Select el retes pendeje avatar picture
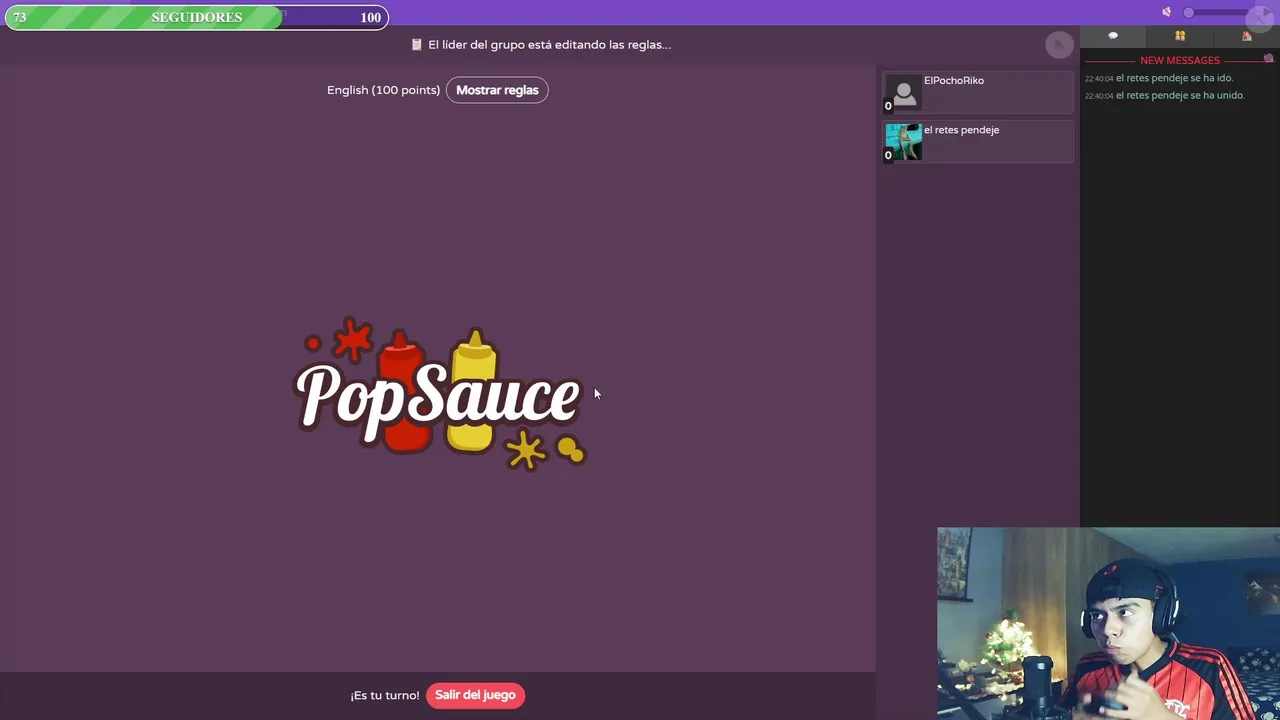The width and height of the screenshot is (1280, 720). (904, 142)
